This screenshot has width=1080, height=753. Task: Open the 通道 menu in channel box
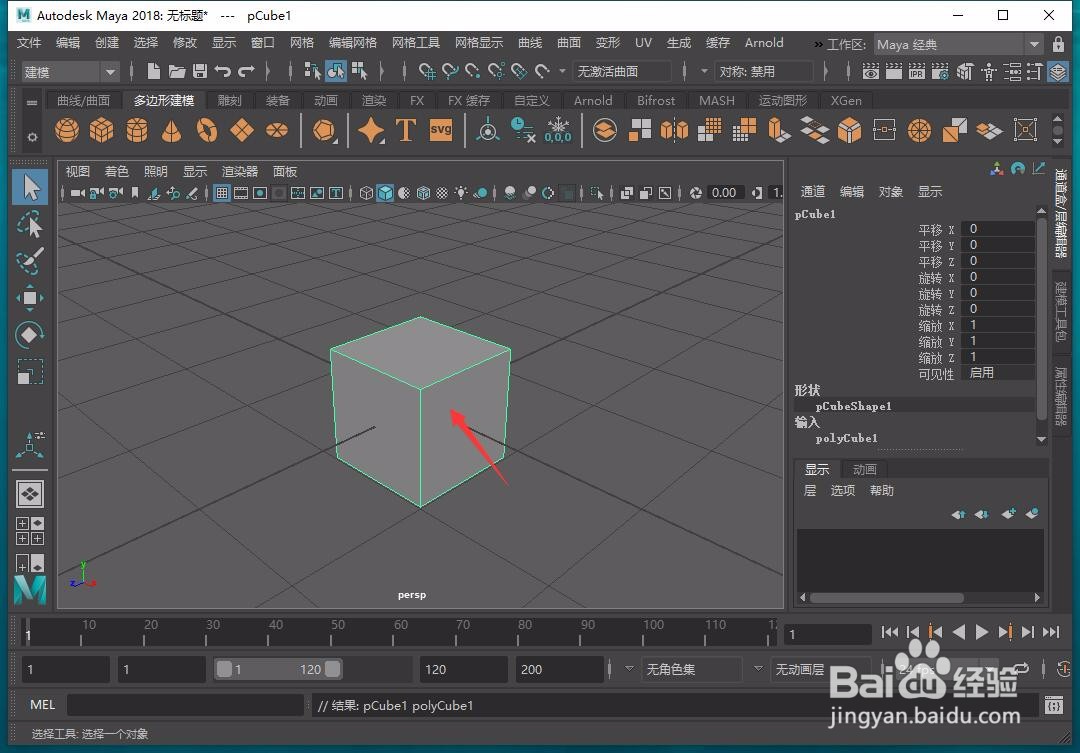coord(813,192)
